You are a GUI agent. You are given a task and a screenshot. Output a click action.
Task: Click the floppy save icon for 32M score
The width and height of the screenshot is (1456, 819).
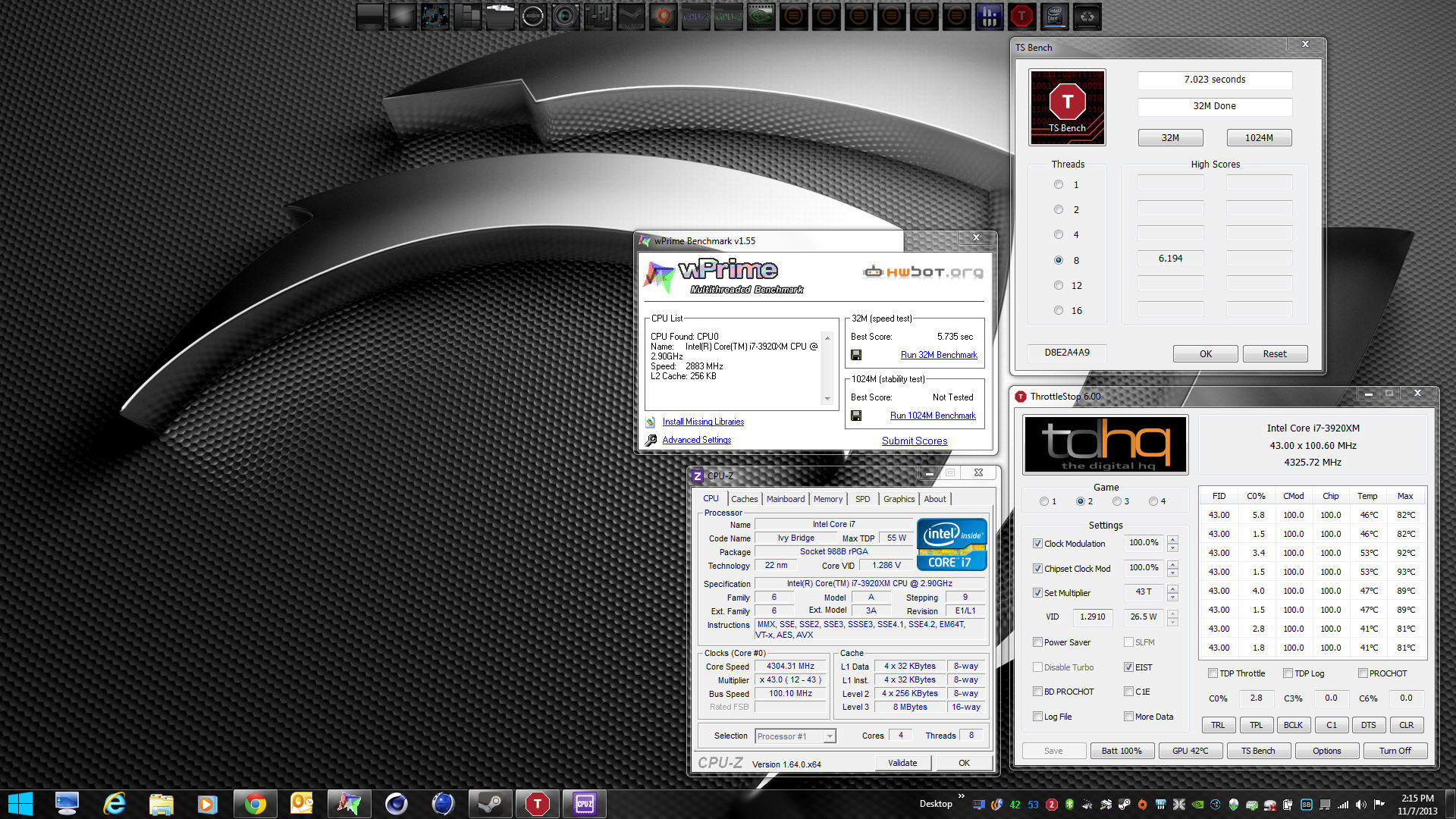pos(856,355)
